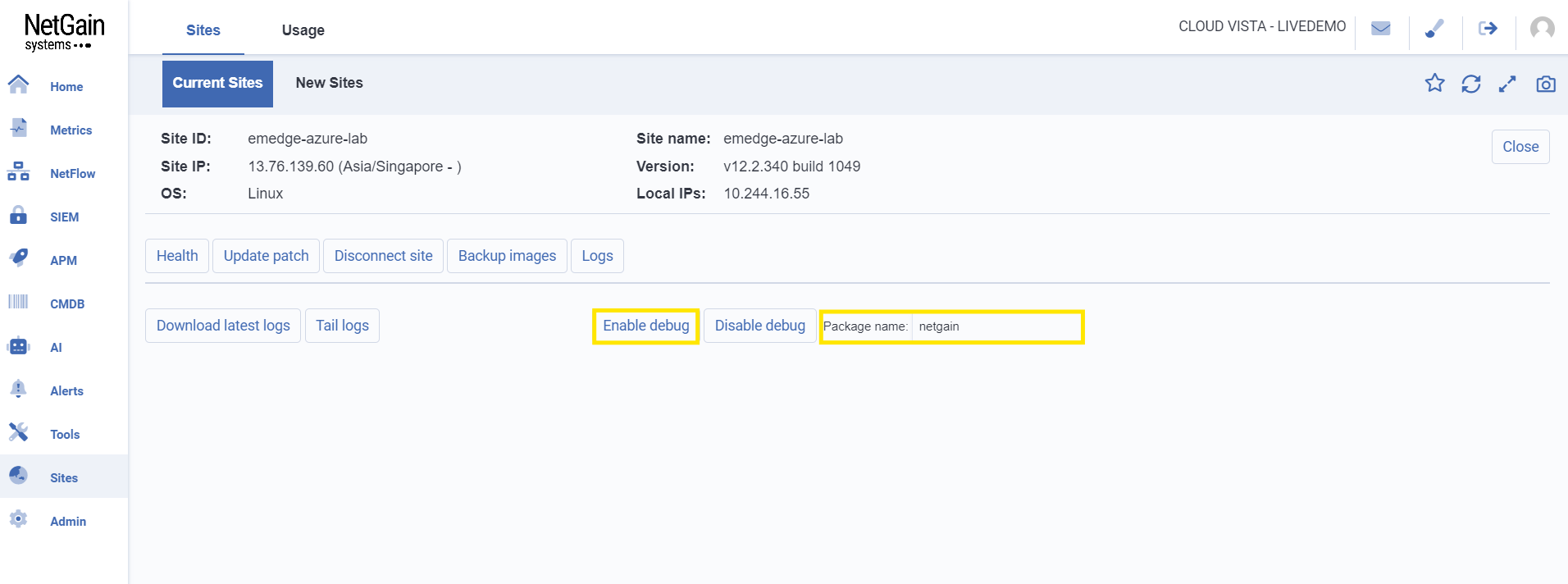Screen dimensions: 1568x584
Task: Open the user profile avatar
Action: point(1543,29)
